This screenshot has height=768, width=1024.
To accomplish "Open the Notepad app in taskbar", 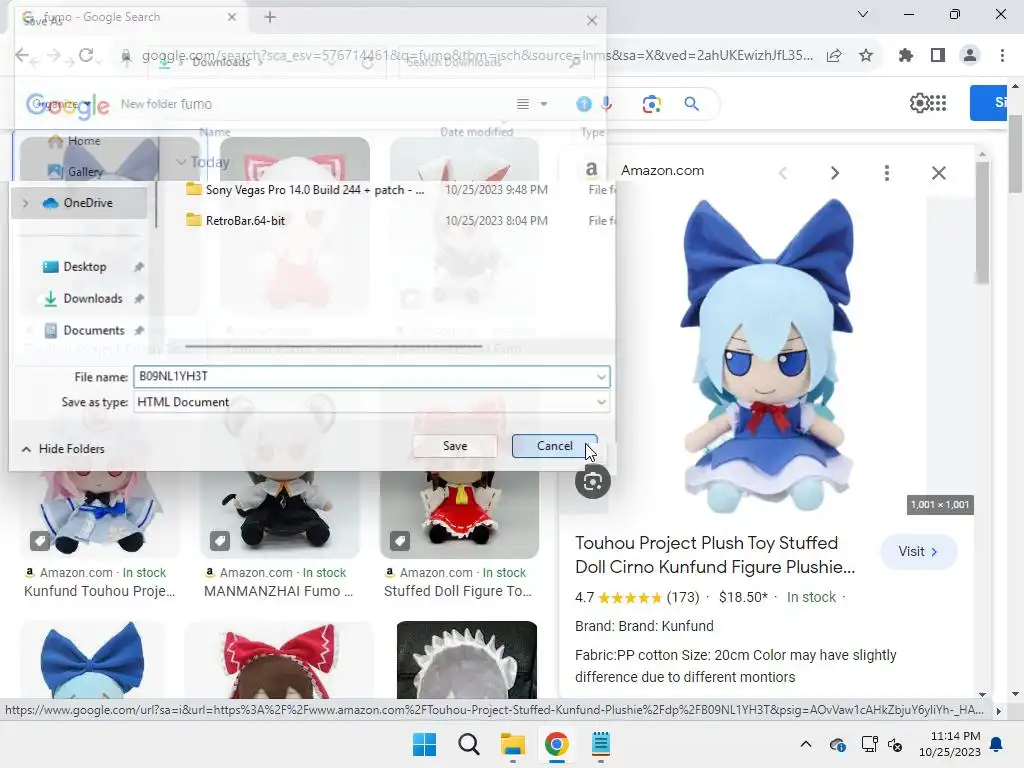I will (x=600, y=744).
